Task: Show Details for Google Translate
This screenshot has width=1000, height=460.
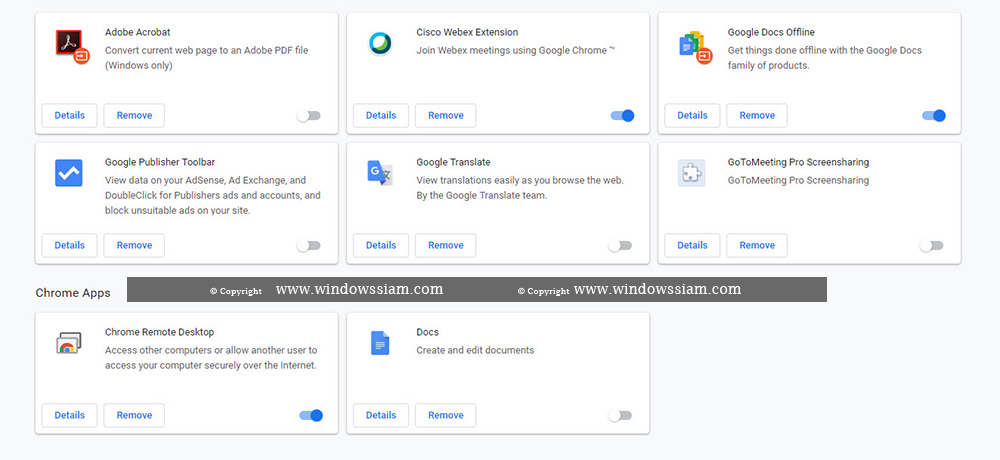Action: (381, 246)
